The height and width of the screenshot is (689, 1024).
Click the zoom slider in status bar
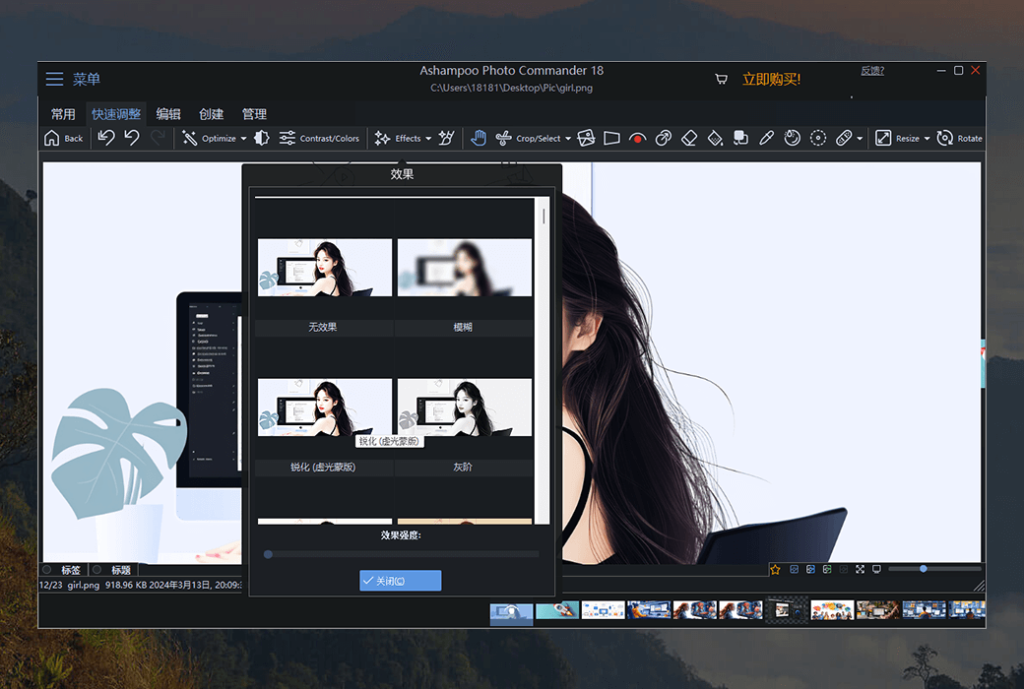(935, 569)
